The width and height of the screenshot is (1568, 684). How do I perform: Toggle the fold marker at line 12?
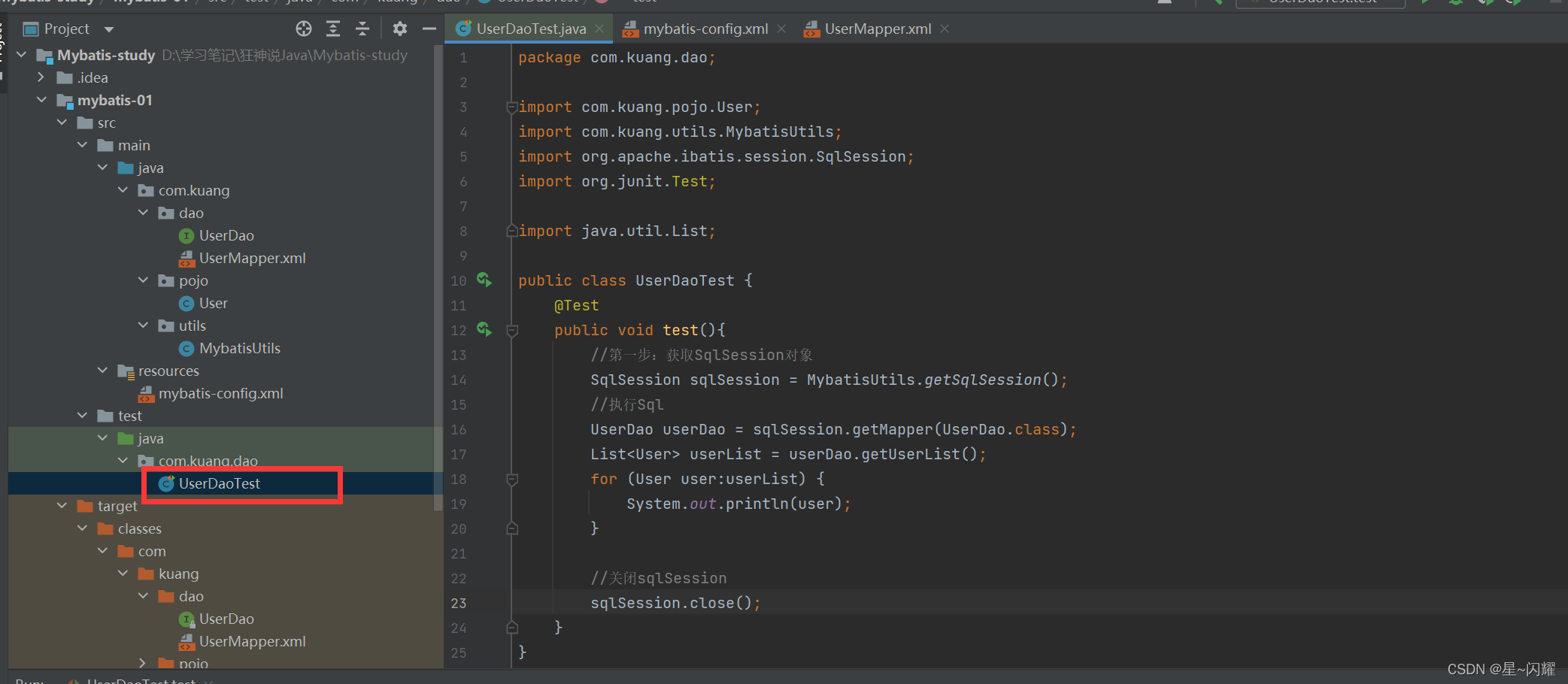pyautogui.click(x=512, y=330)
